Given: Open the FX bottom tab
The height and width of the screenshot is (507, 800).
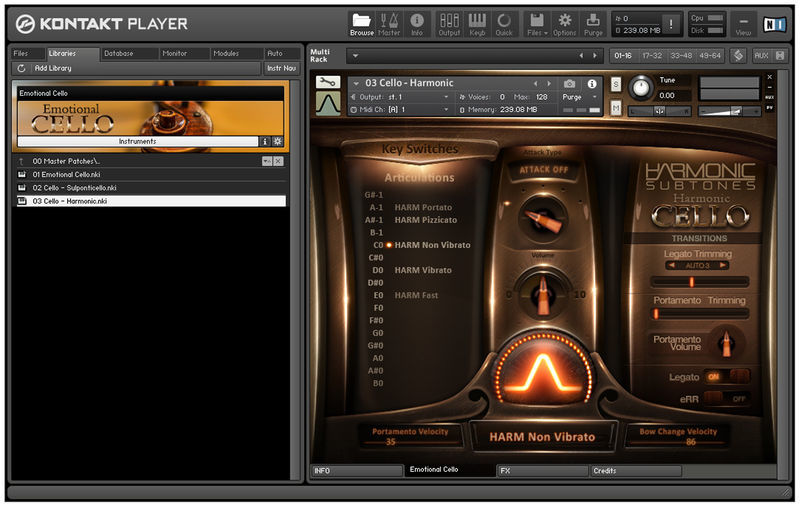Looking at the screenshot, I should coord(542,471).
